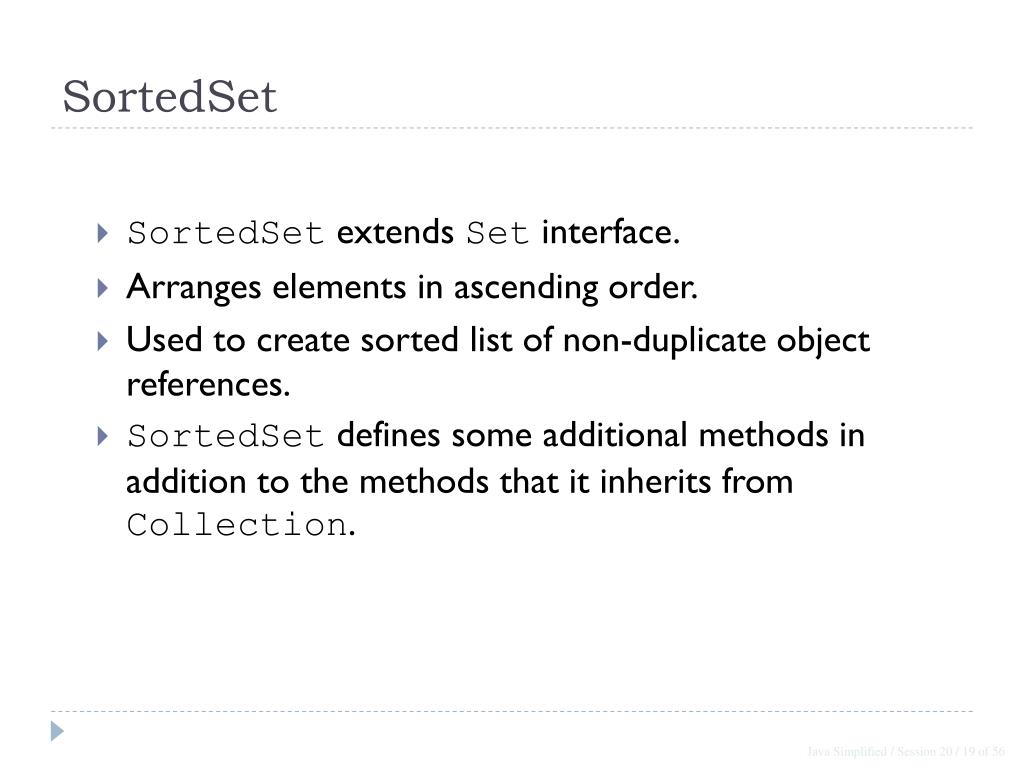1024x768 pixels.
Task: Click monospace 'SortedSet' in the fourth bullet
Action: click(x=225, y=436)
